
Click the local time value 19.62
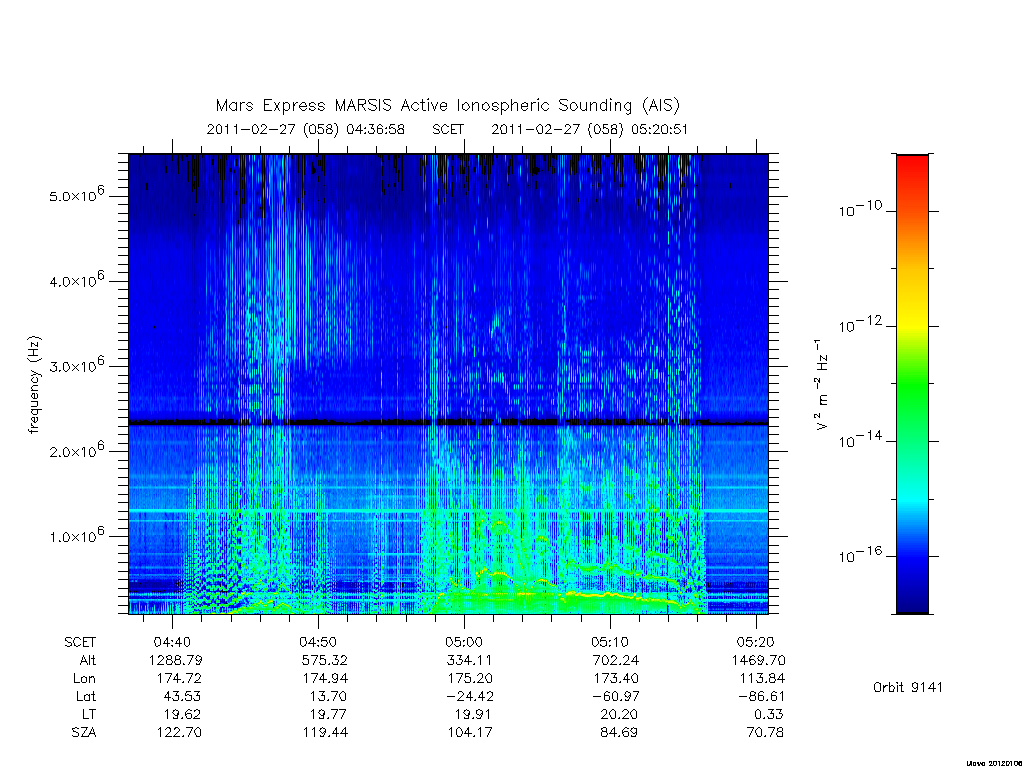(183, 714)
